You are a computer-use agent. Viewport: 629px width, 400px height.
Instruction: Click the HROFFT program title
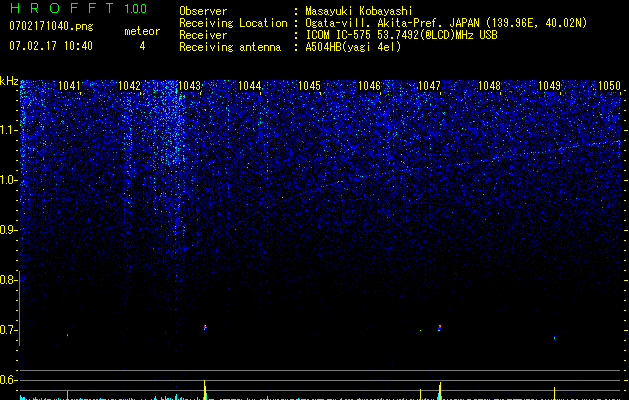62,8
